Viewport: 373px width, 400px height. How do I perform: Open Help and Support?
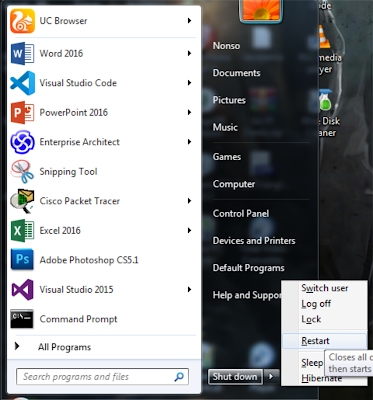pyautogui.click(x=247, y=295)
